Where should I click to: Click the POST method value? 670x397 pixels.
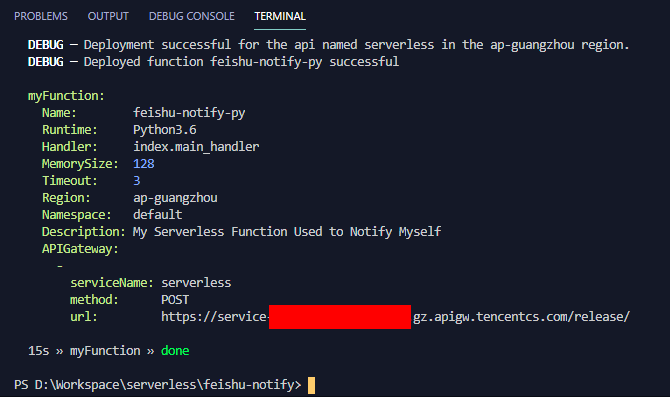pyautogui.click(x=175, y=300)
